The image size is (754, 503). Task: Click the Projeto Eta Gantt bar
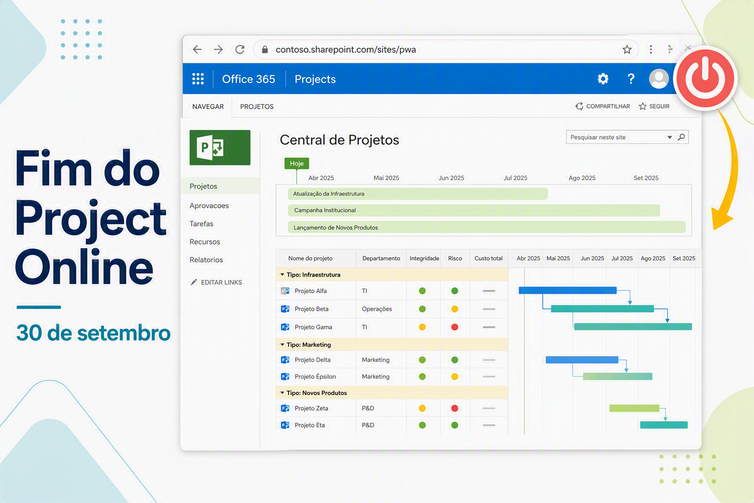[664, 425]
